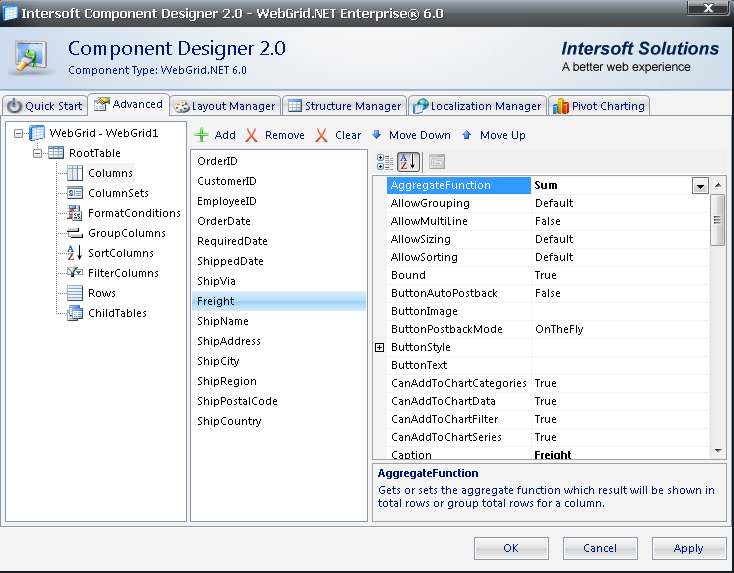Select the OrderID column in list
Image resolution: width=734 pixels, height=573 pixels.
(x=279, y=161)
